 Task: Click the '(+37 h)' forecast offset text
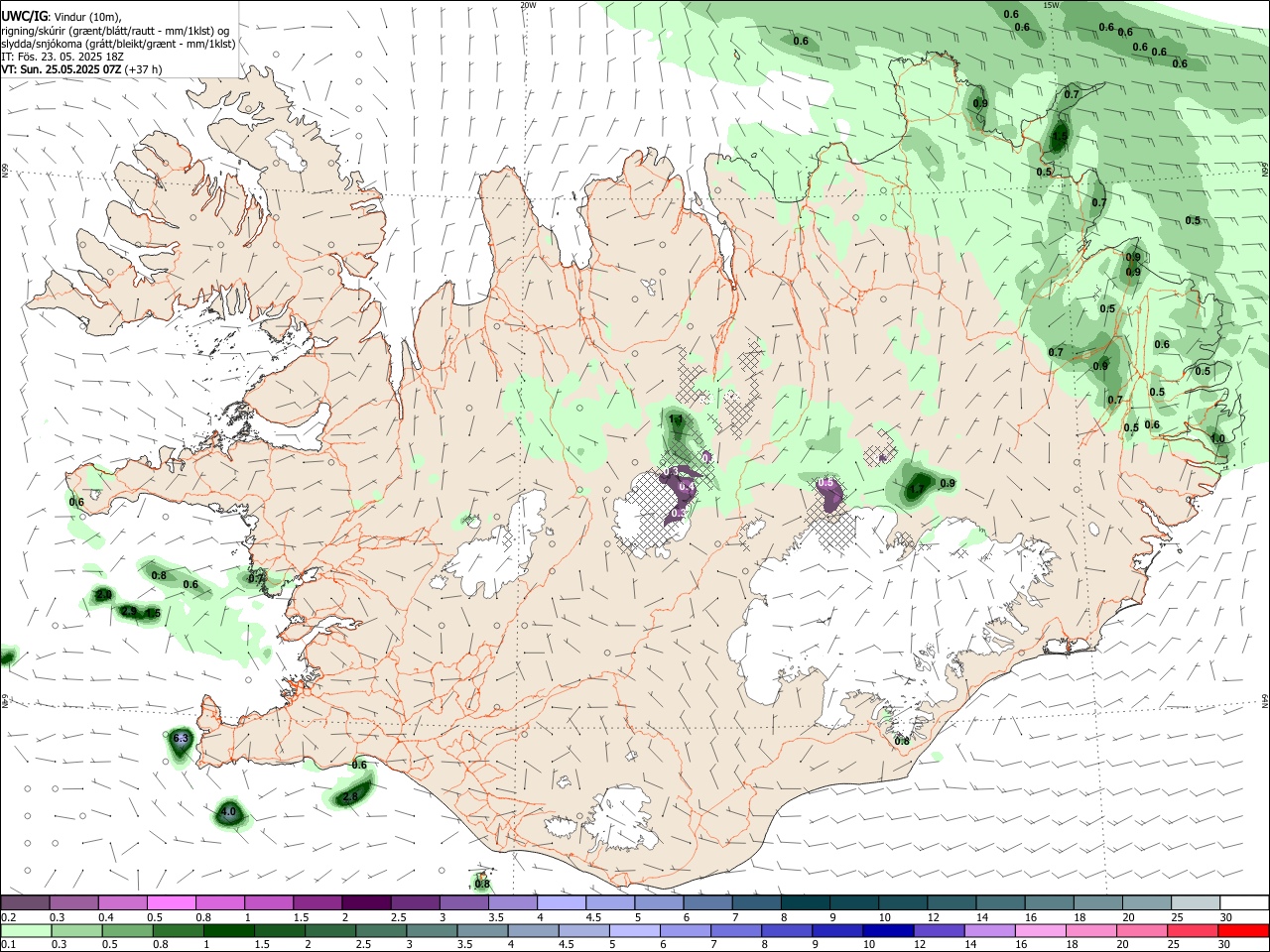[x=143, y=69]
